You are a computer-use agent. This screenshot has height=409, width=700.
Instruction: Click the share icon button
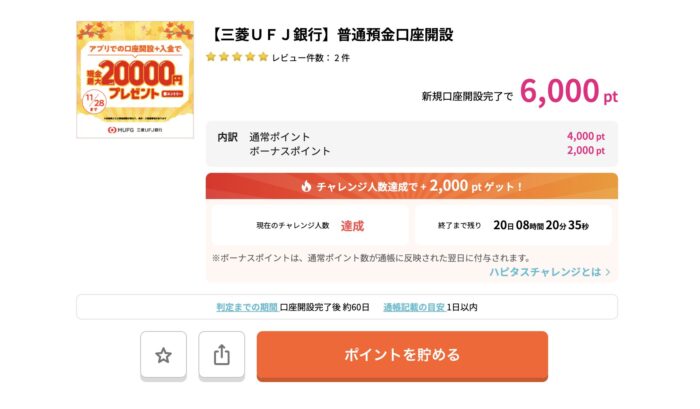pos(222,355)
